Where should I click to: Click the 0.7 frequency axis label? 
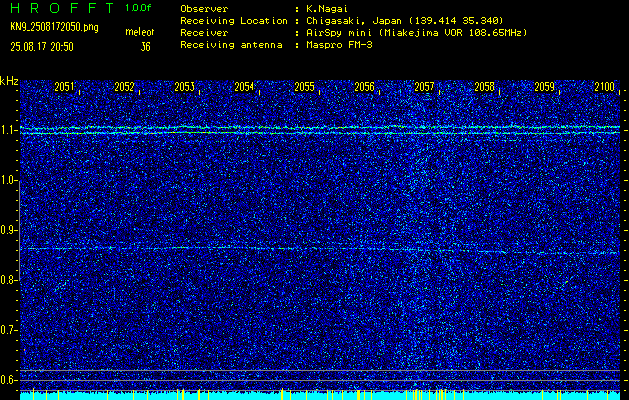click(x=8, y=330)
